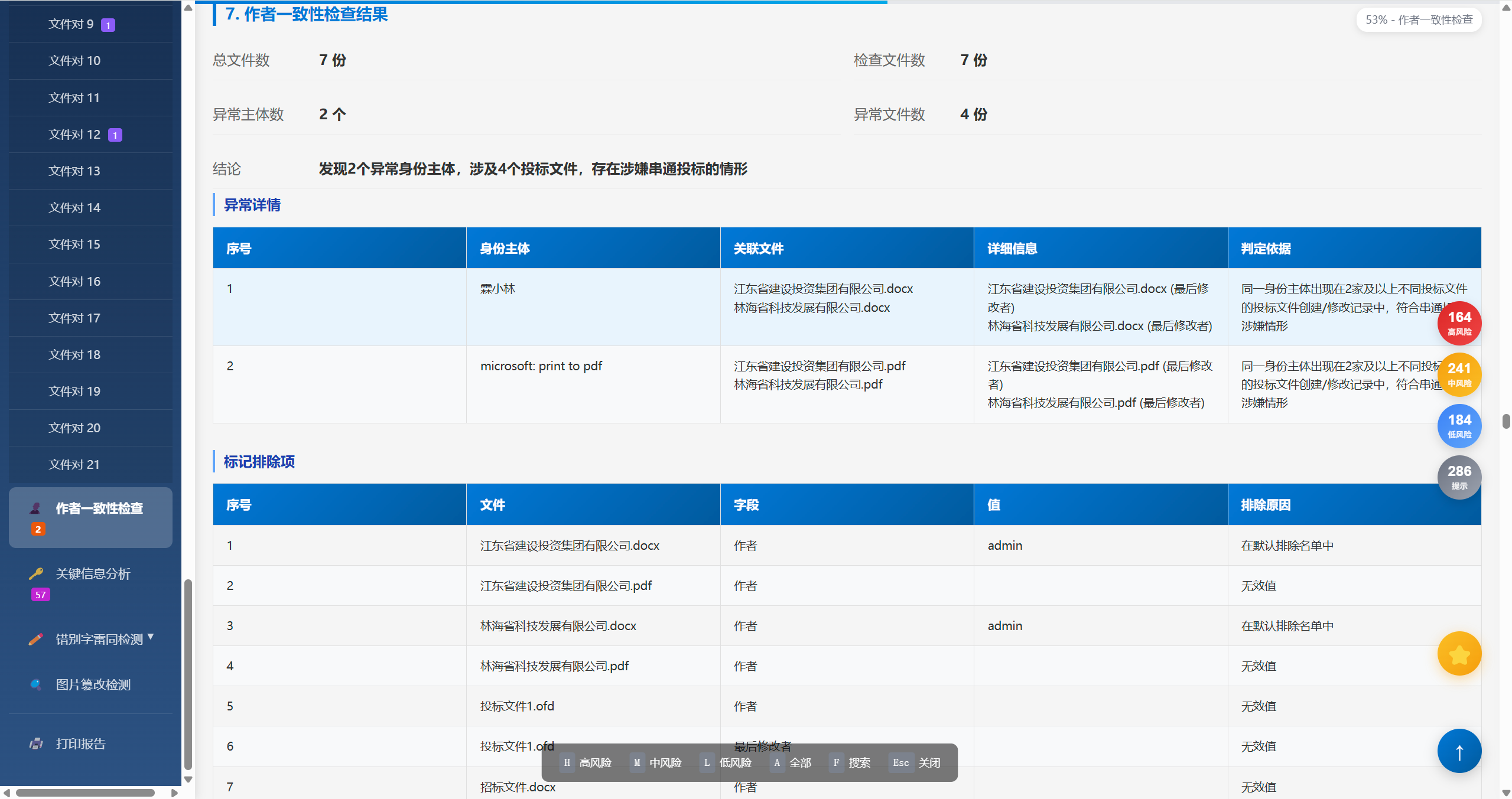Image resolution: width=1512 pixels, height=799 pixels.
Task: Click 投标文件1.ofd in exclusion row 5
Action: coord(517,706)
